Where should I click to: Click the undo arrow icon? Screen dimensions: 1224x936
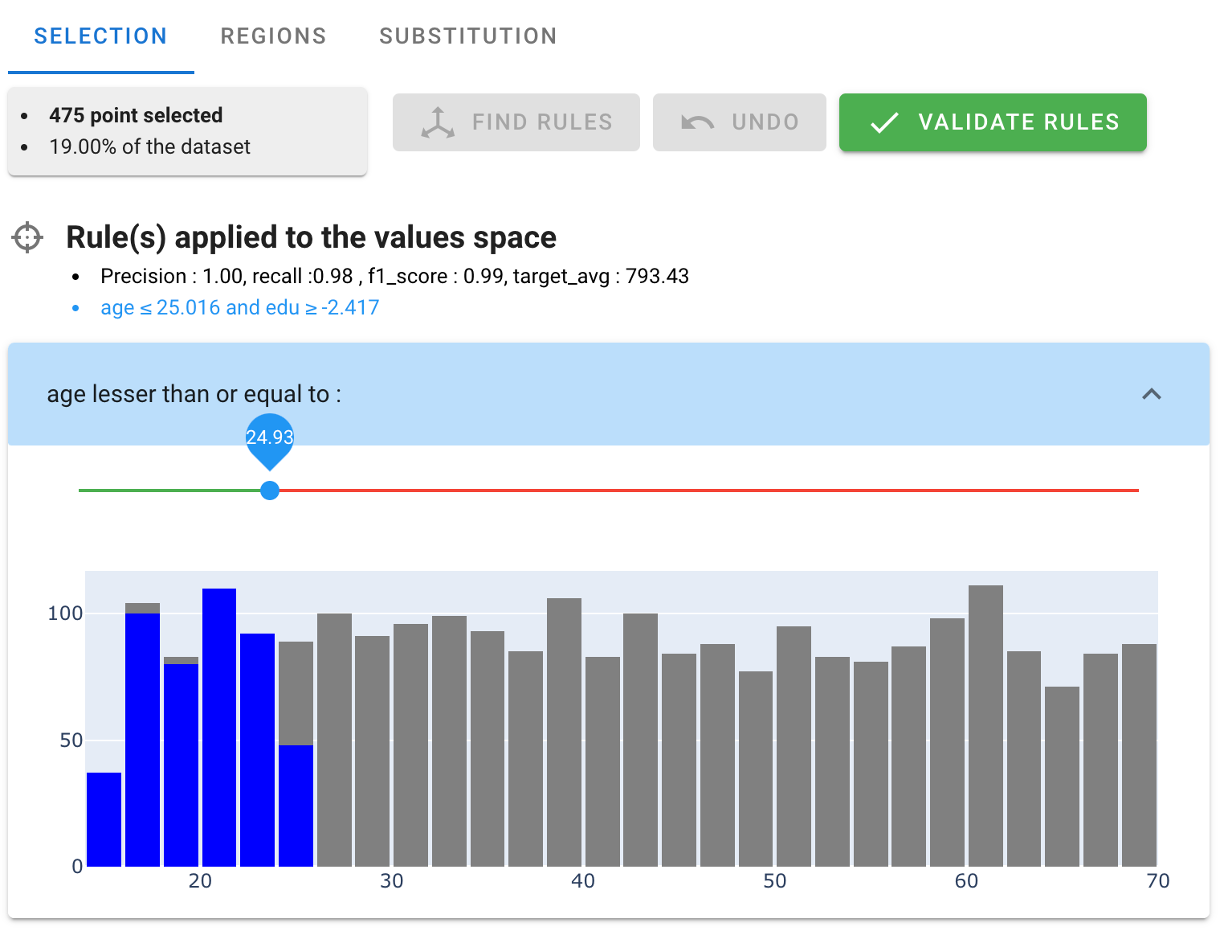point(697,123)
